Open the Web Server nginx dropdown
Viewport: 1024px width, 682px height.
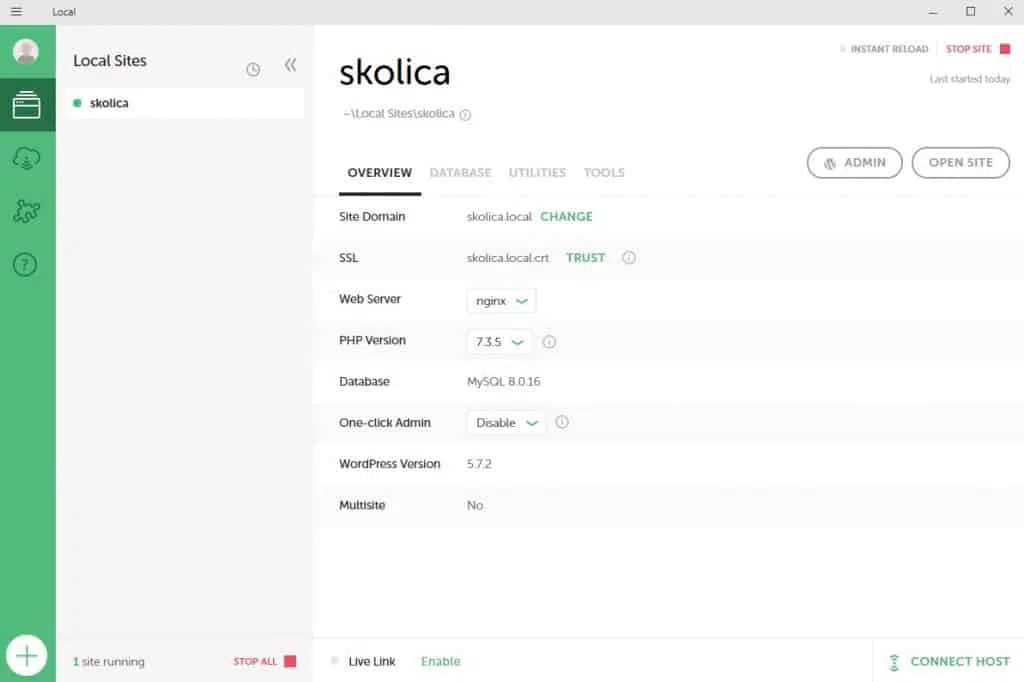click(x=501, y=300)
